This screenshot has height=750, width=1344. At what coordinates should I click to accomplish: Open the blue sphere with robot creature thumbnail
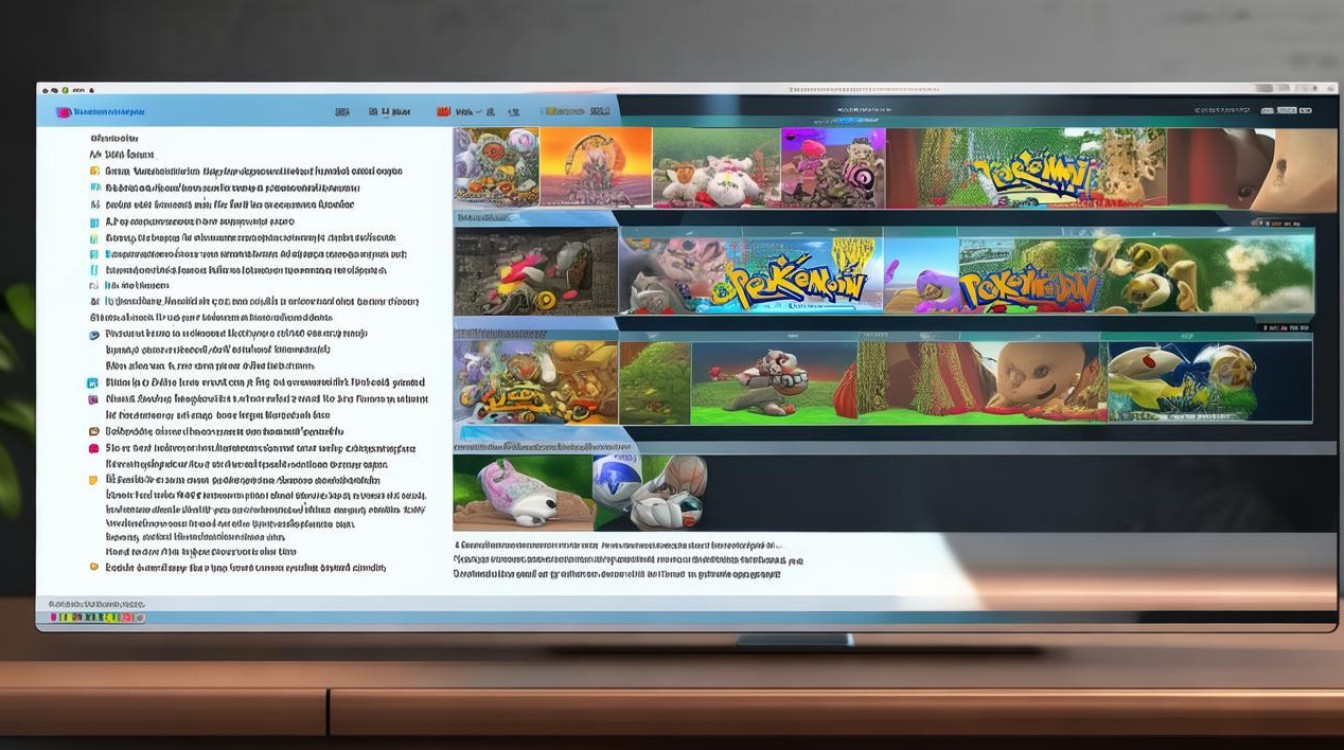650,492
